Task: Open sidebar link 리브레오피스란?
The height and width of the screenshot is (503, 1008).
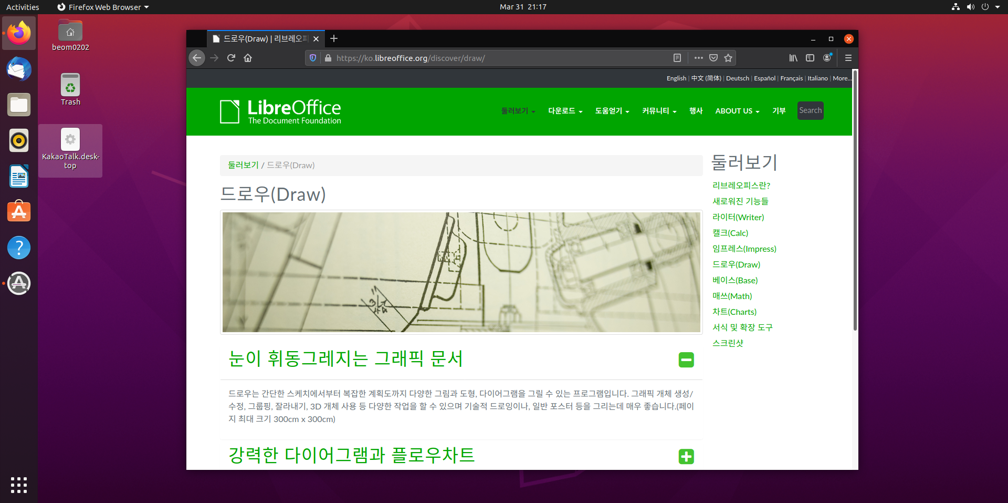Action: click(741, 186)
